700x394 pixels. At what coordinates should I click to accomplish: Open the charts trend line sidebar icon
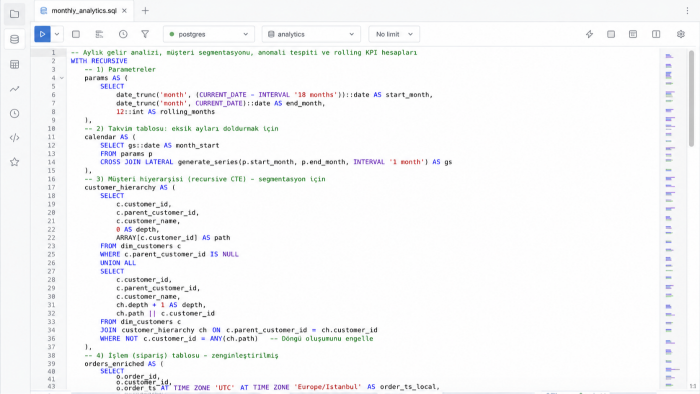[x=14, y=89]
